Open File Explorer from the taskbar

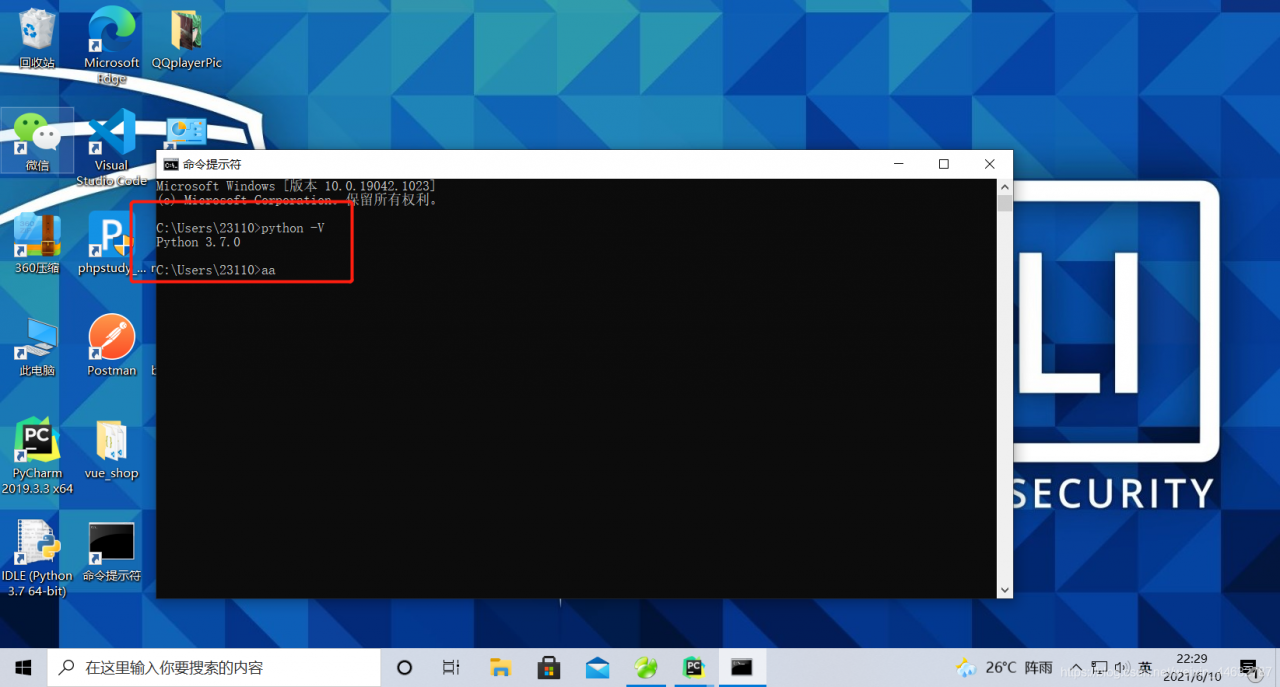pos(500,667)
